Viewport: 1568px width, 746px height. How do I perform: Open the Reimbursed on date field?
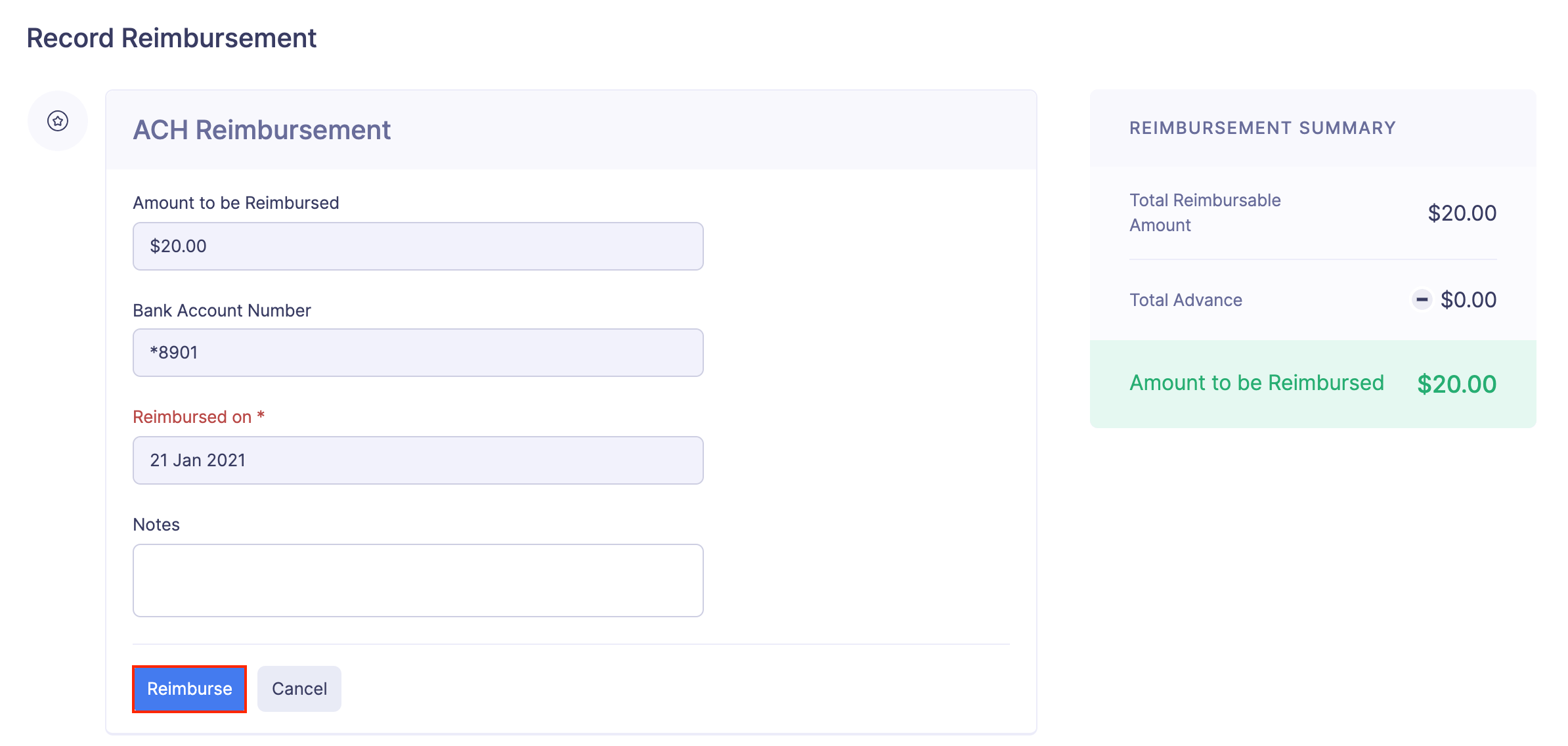point(418,460)
